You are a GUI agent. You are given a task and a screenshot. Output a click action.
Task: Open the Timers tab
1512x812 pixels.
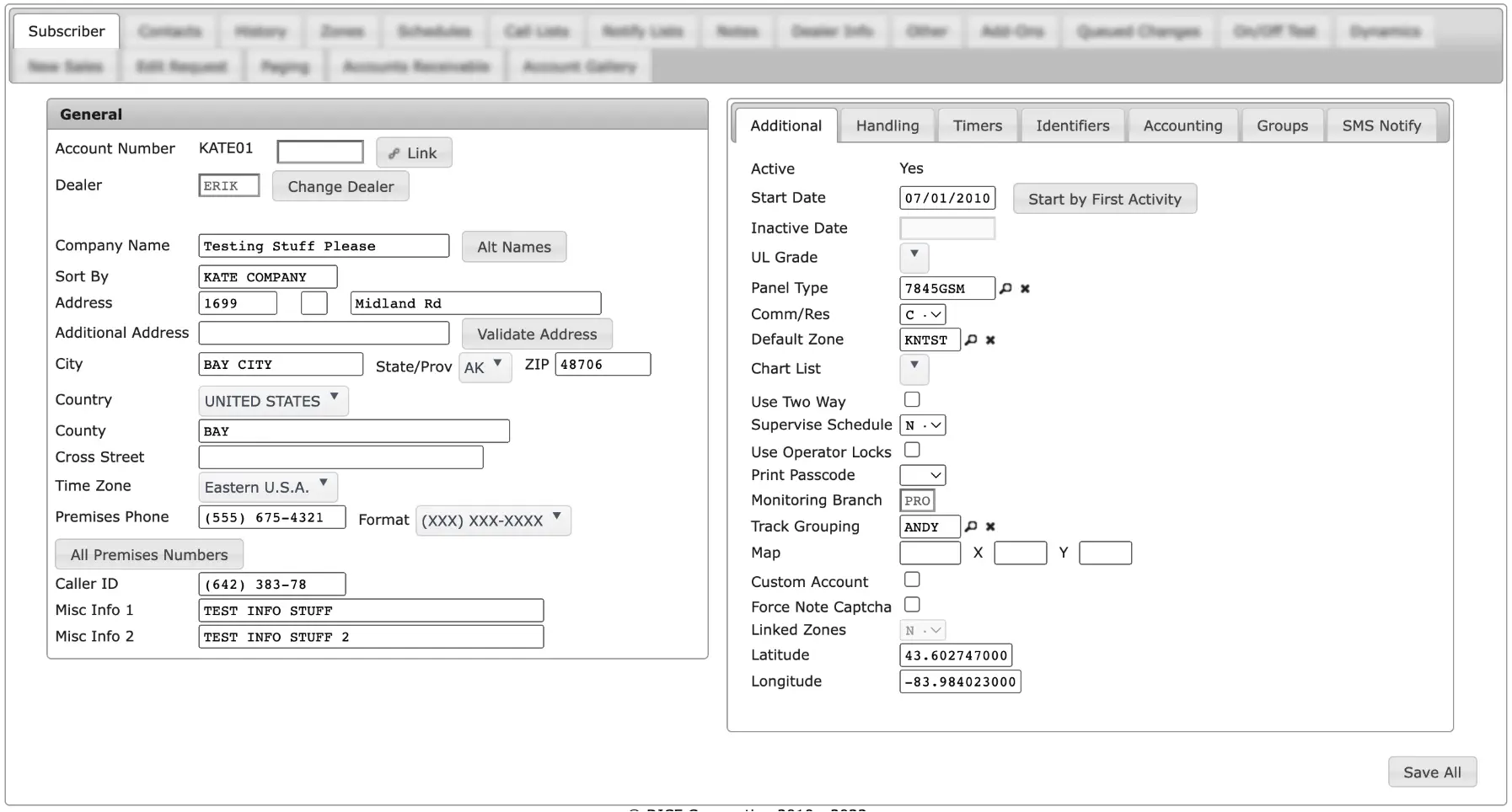[978, 126]
